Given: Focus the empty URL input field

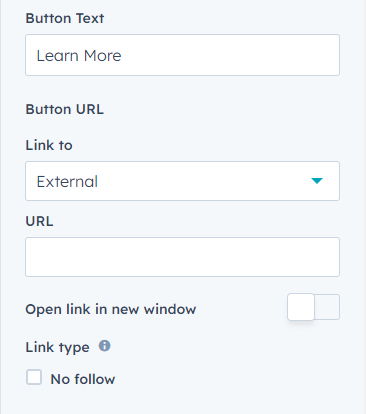Looking at the screenshot, I should coord(182,257).
